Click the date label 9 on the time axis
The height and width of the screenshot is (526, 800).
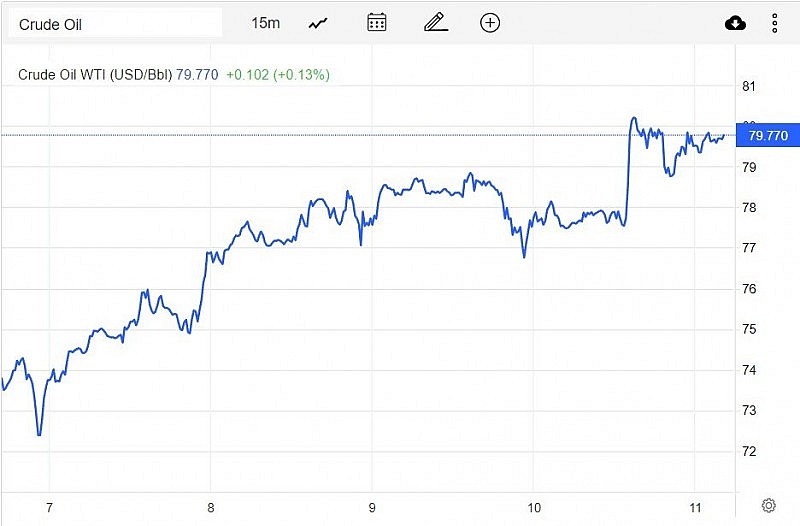pyautogui.click(x=372, y=507)
